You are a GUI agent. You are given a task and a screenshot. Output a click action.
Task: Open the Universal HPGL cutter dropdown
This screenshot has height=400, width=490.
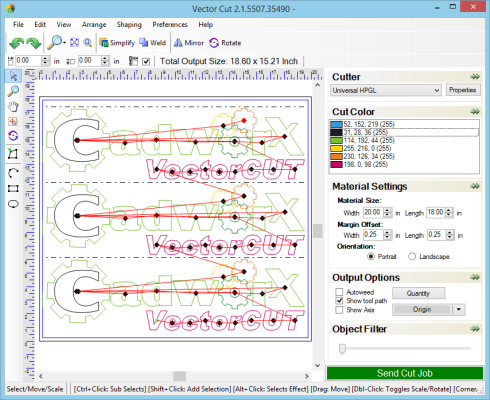386,90
